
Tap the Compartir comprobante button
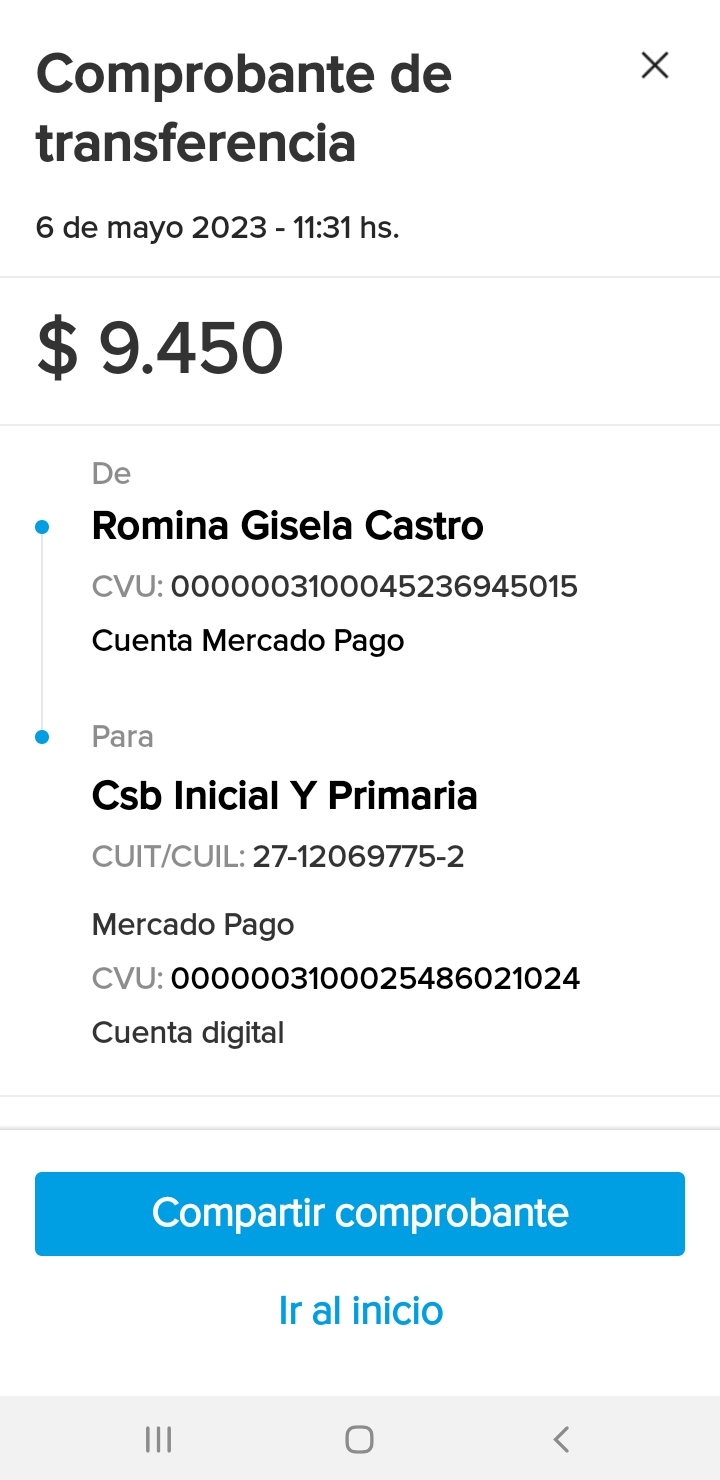pyautogui.click(x=360, y=1213)
